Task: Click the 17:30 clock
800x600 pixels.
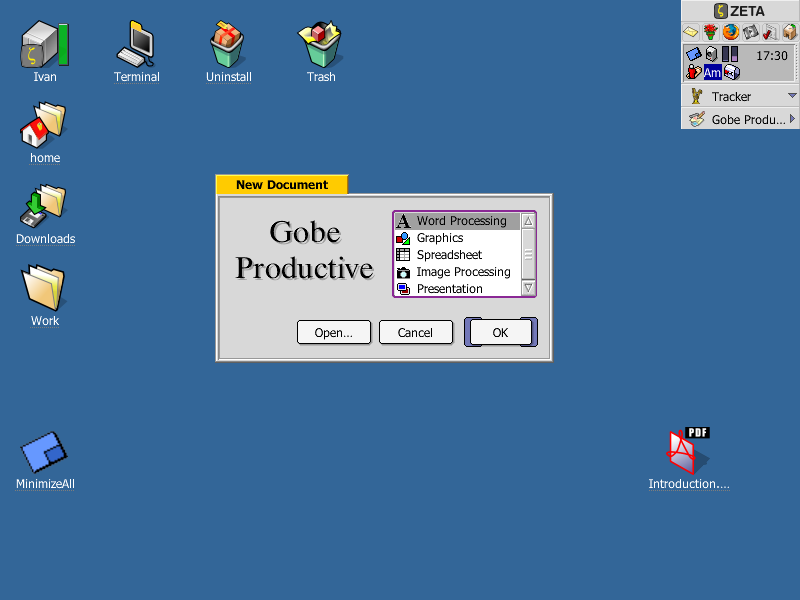Action: tap(771, 55)
